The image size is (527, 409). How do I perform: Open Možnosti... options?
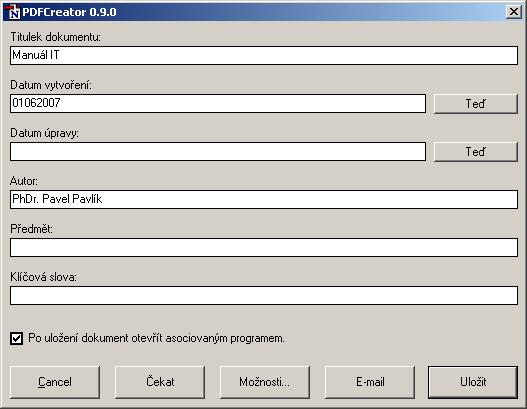[x=265, y=382]
